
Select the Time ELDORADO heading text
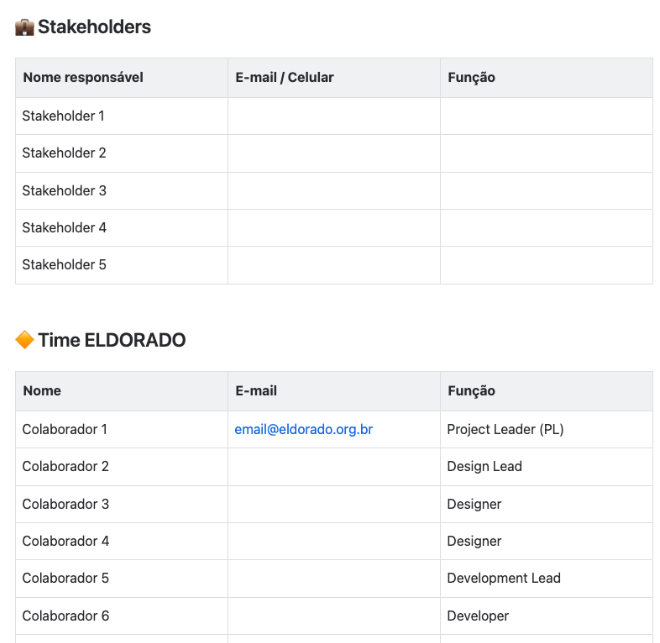point(112,340)
